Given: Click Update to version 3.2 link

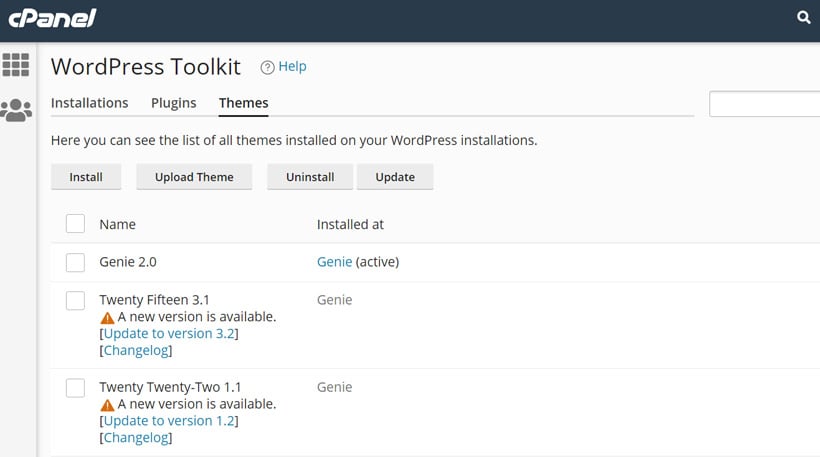Looking at the screenshot, I should click(x=169, y=334).
